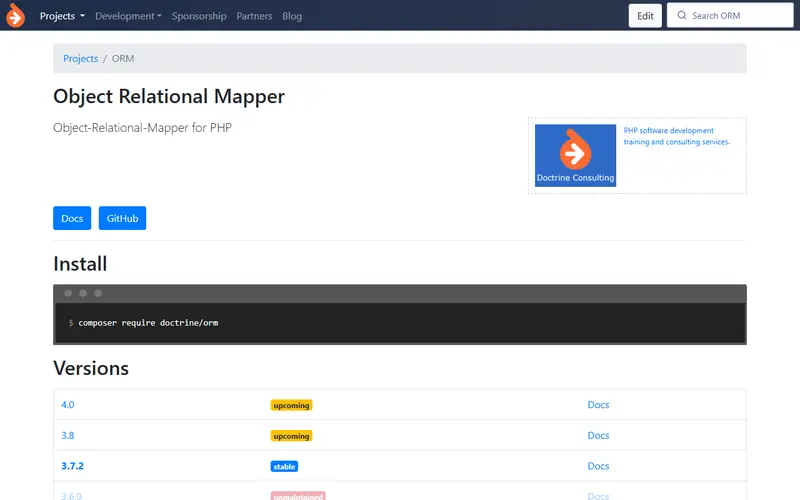Click the Object Relational Mapper heading
The width and height of the screenshot is (800, 500).
pyautogui.click(x=169, y=96)
